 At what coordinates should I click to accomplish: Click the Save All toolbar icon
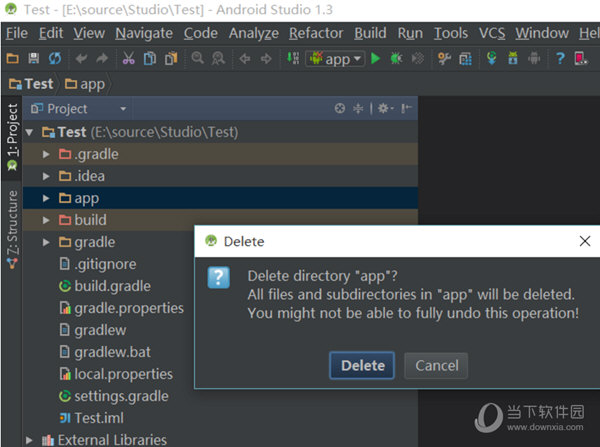[x=34, y=59]
